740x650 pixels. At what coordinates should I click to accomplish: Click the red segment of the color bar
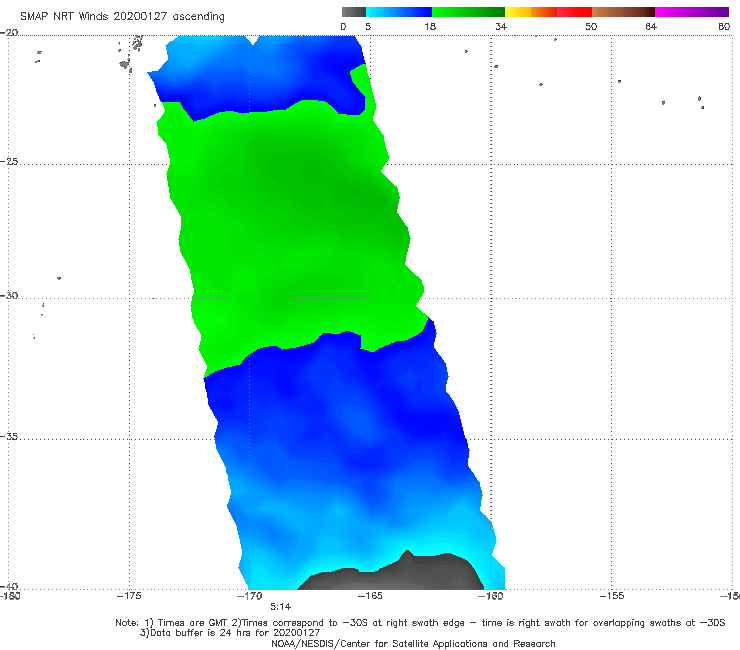[574, 12]
